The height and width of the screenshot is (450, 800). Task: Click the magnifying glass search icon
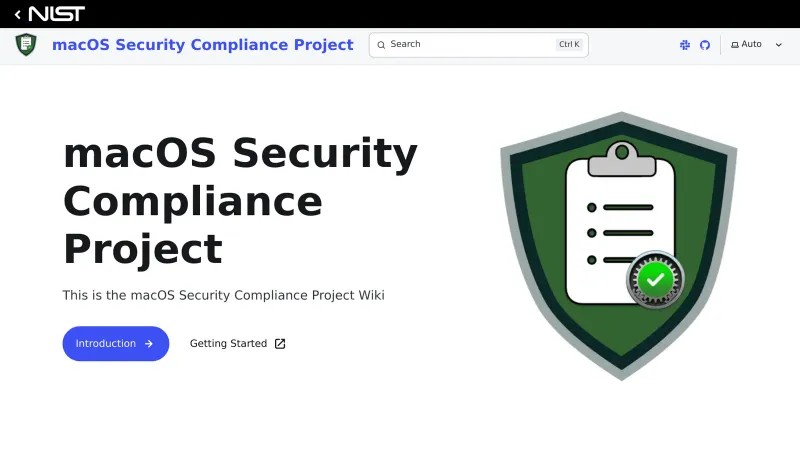380,45
